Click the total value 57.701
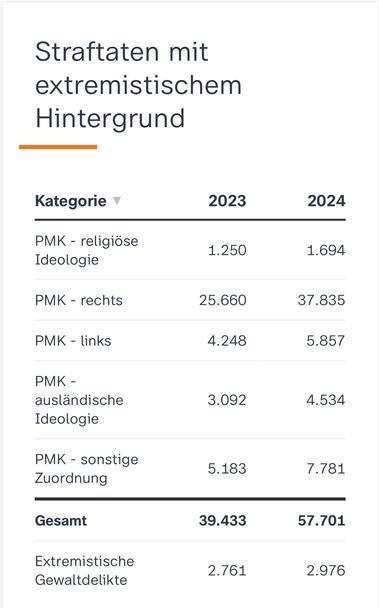The image size is (379, 608). (321, 520)
